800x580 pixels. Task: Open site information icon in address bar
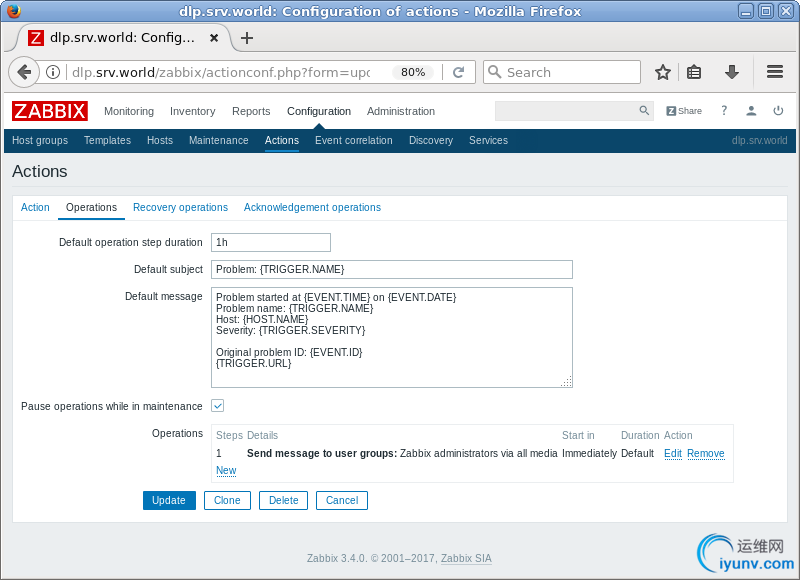coord(53,72)
